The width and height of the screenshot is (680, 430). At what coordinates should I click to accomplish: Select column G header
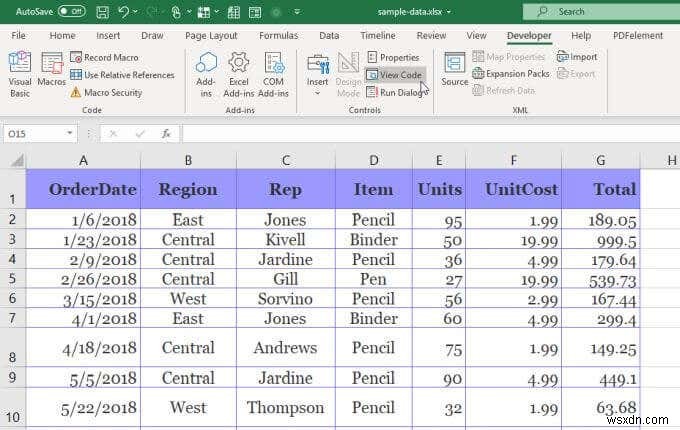click(601, 161)
